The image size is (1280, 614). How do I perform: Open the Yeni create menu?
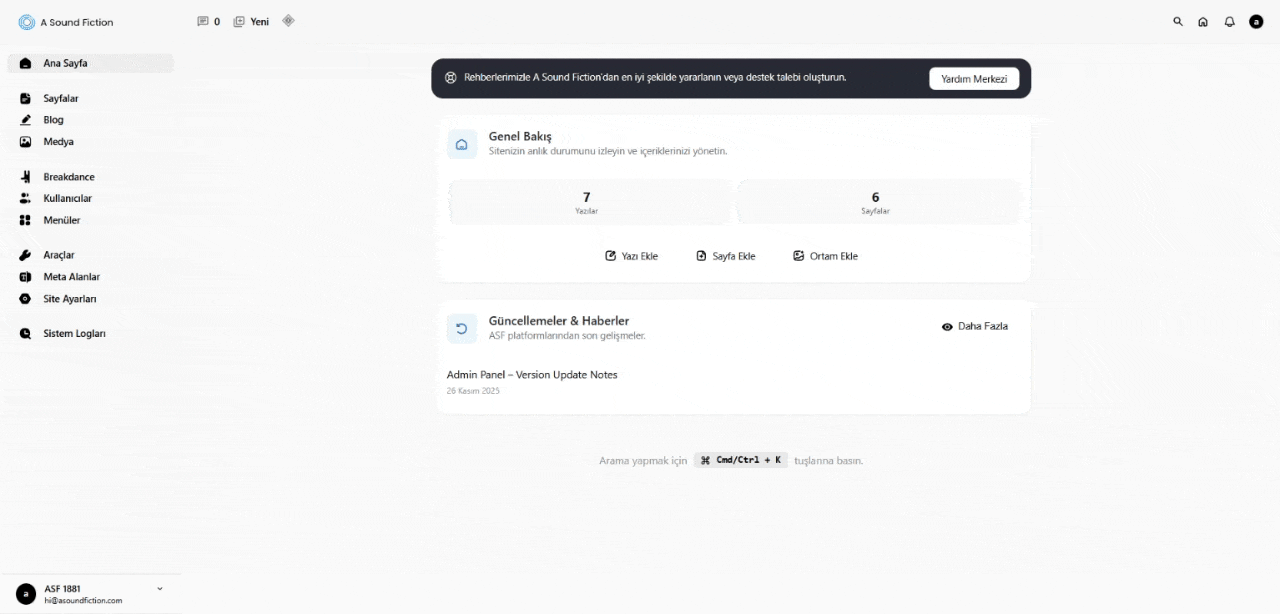click(252, 21)
